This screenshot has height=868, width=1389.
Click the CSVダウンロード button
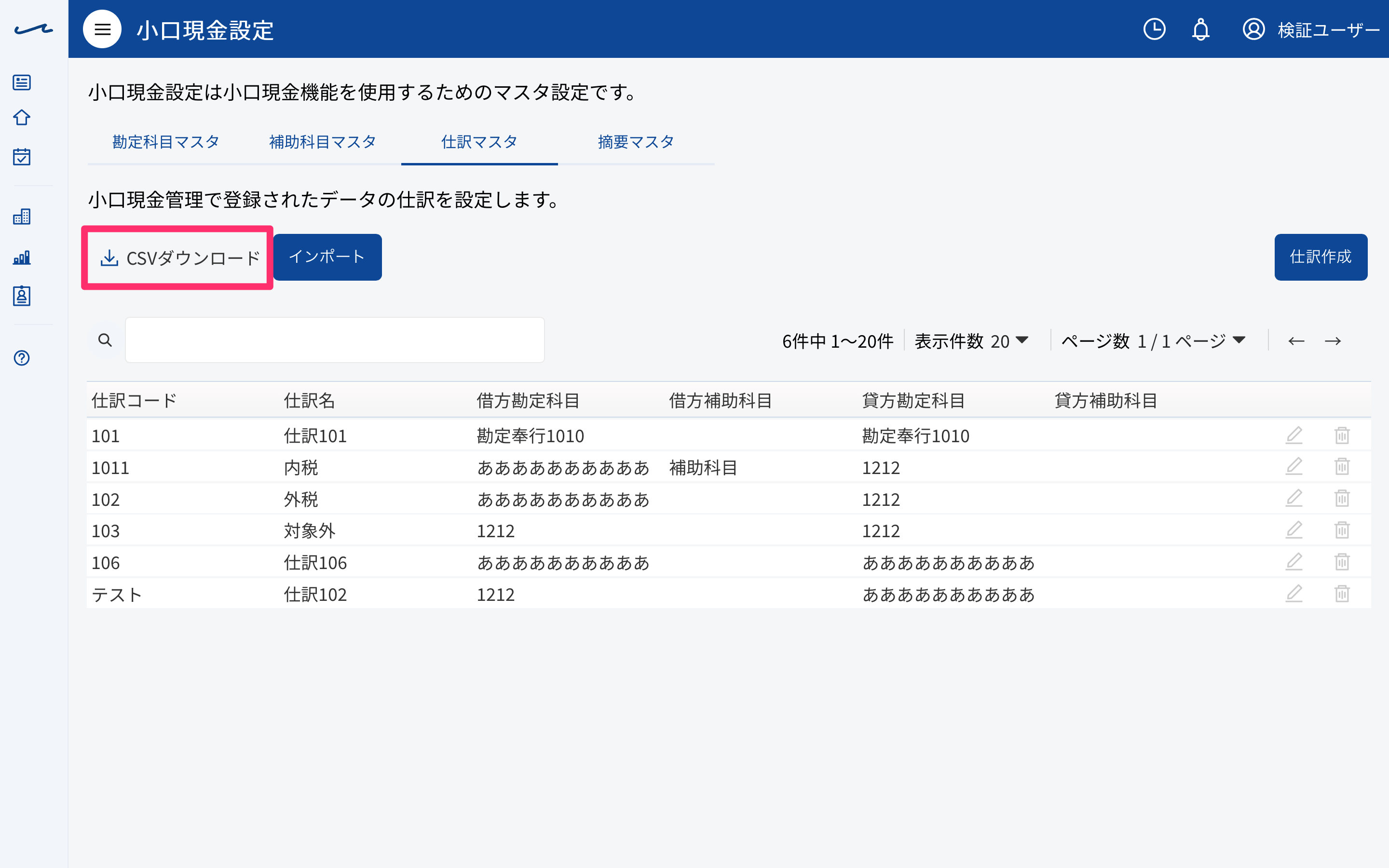point(180,258)
